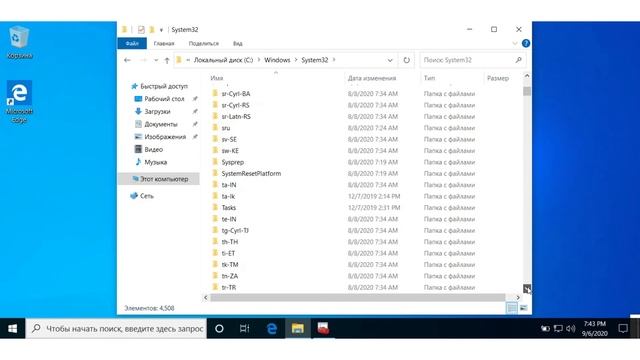Open the blue Help question mark icon

(526, 43)
